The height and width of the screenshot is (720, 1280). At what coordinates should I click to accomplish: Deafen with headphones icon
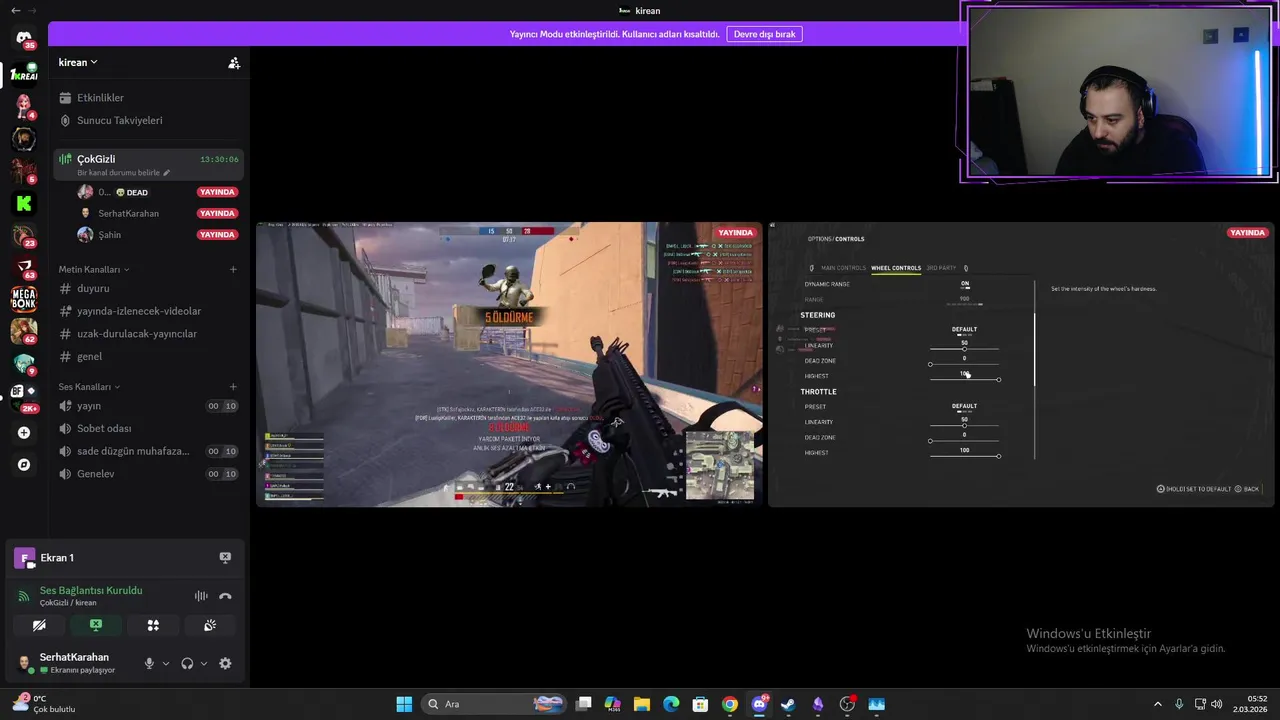(x=187, y=663)
